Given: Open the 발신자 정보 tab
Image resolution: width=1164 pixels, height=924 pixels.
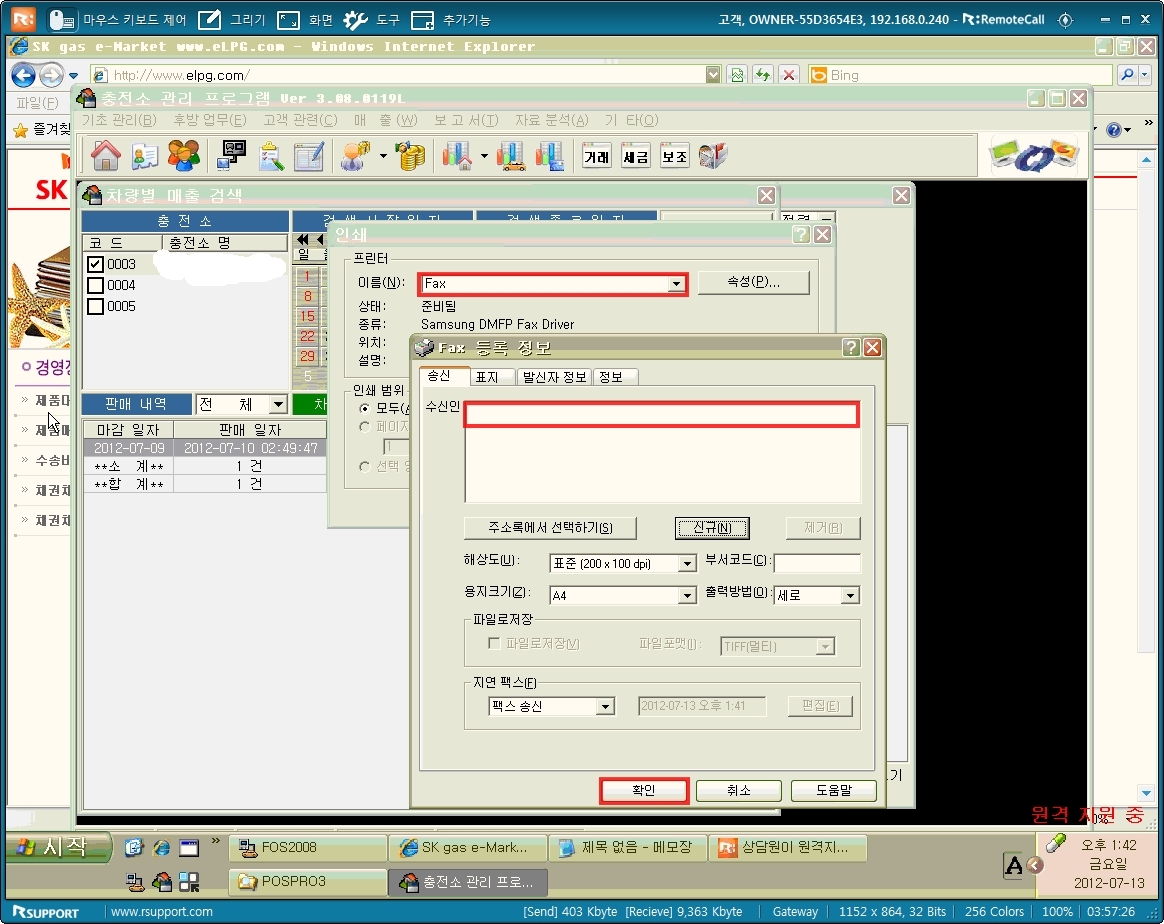Looking at the screenshot, I should [554, 377].
